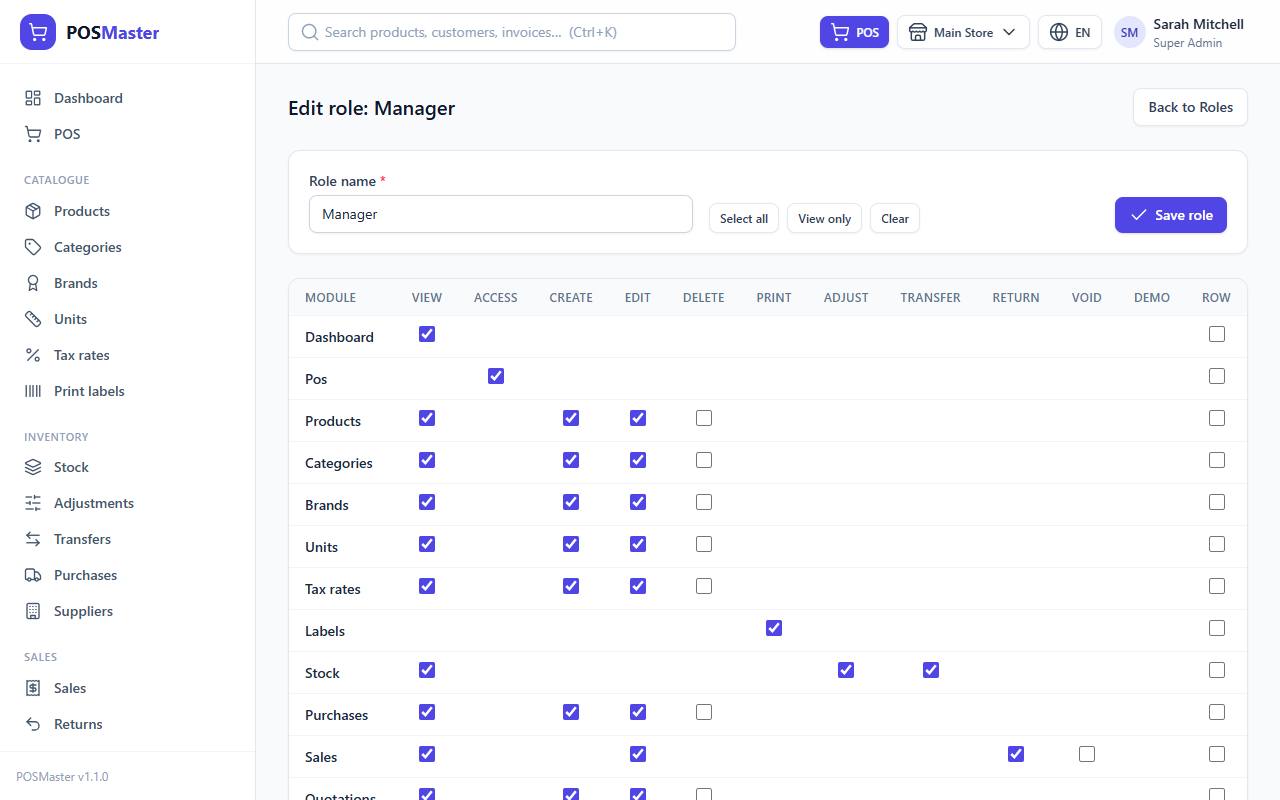Click Clear permissions button
The image size is (1280, 800).
(895, 219)
